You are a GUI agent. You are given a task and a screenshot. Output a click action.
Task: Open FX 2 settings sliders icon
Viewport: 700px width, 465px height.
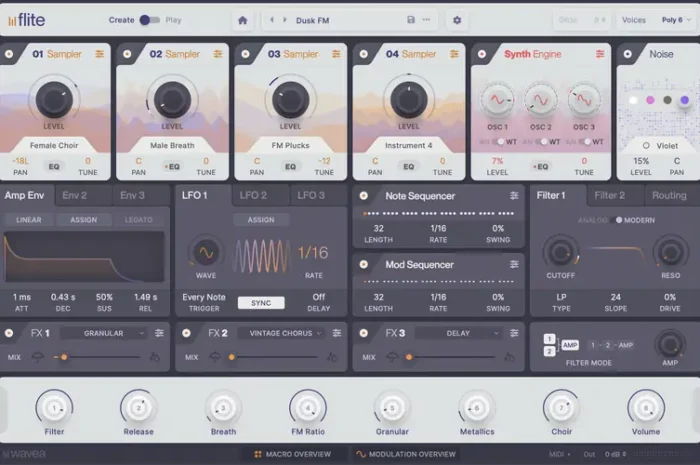click(335, 333)
